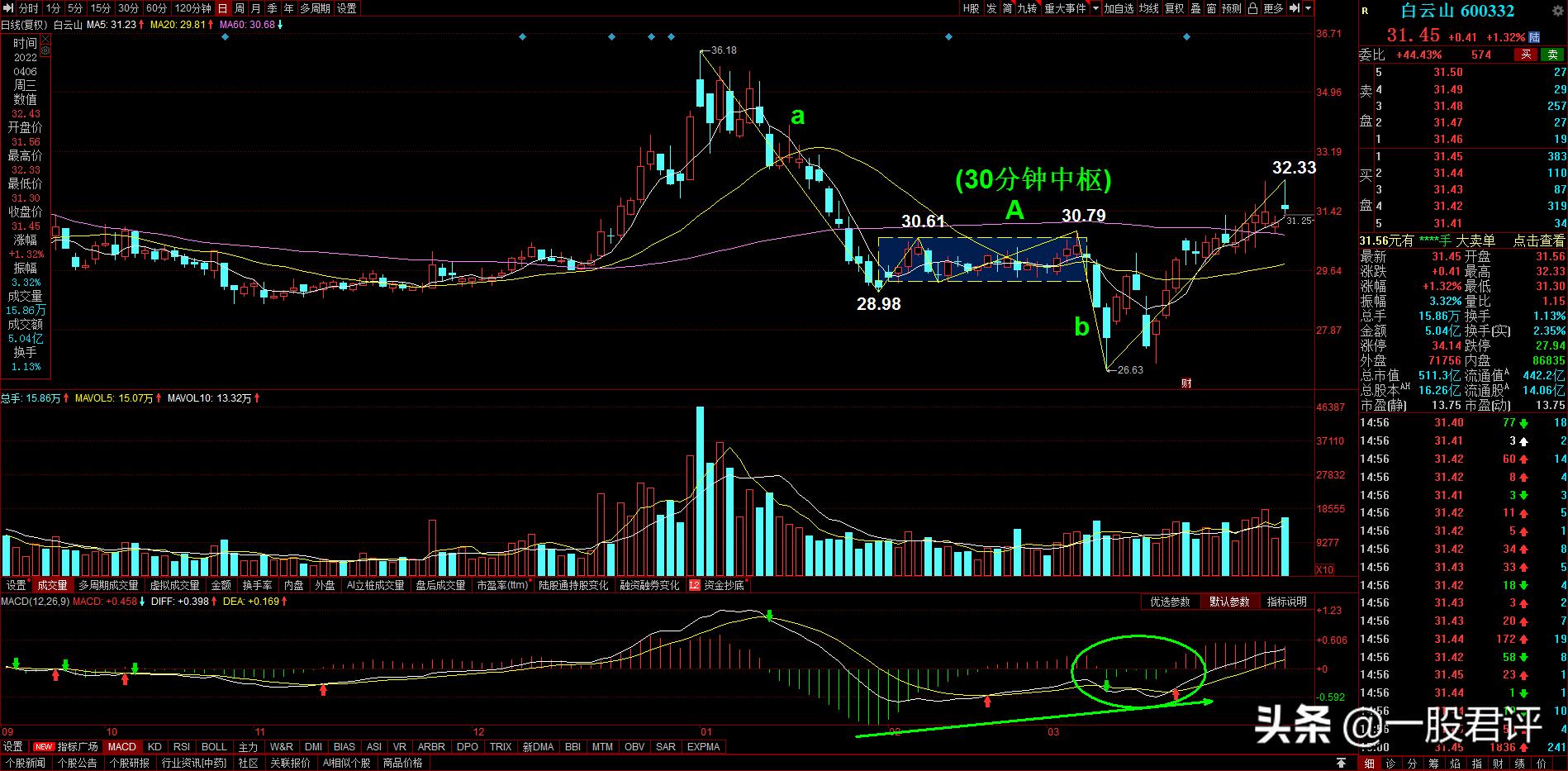The height and width of the screenshot is (771, 1568).
Task: Toggle the 九转 indicator
Action: pyautogui.click(x=1028, y=8)
